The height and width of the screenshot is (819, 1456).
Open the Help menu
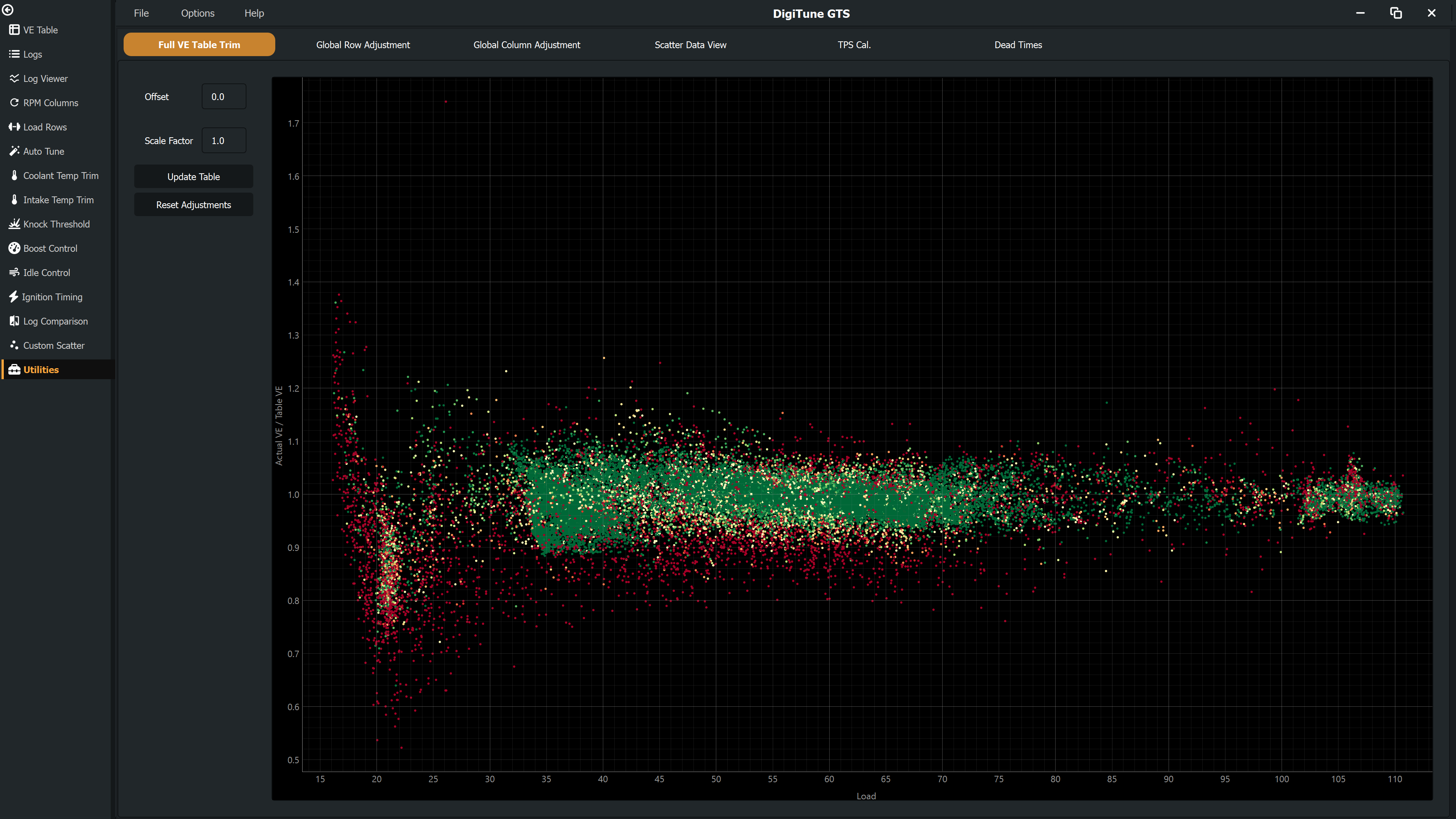(x=254, y=13)
